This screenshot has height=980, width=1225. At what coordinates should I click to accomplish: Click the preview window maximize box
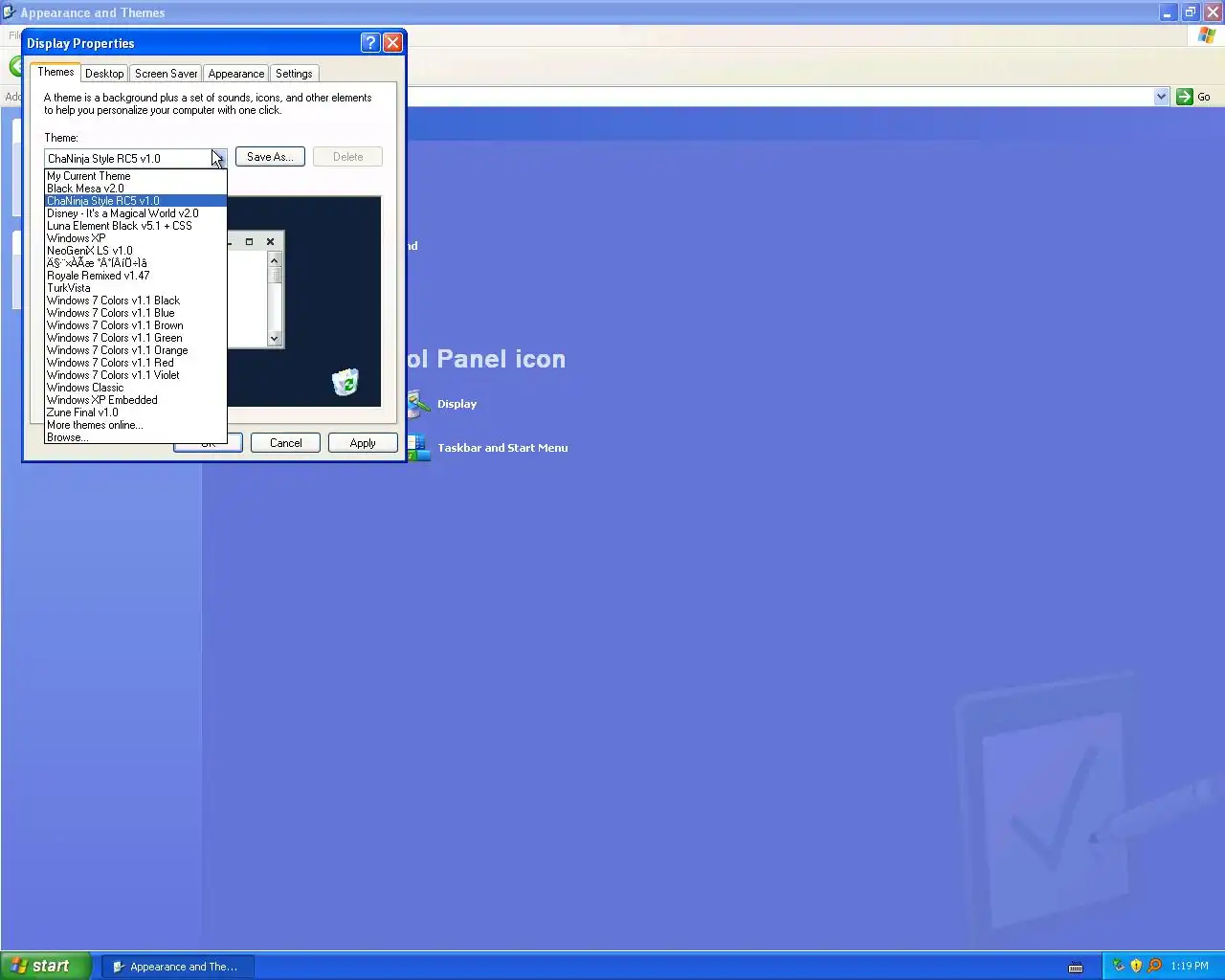click(x=249, y=242)
